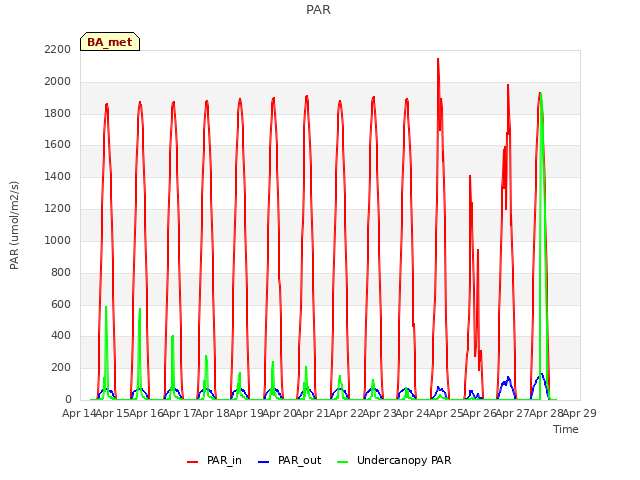Click the Apr 19 x-axis label
This screenshot has width=640, height=480.
pyautogui.click(x=246, y=413)
